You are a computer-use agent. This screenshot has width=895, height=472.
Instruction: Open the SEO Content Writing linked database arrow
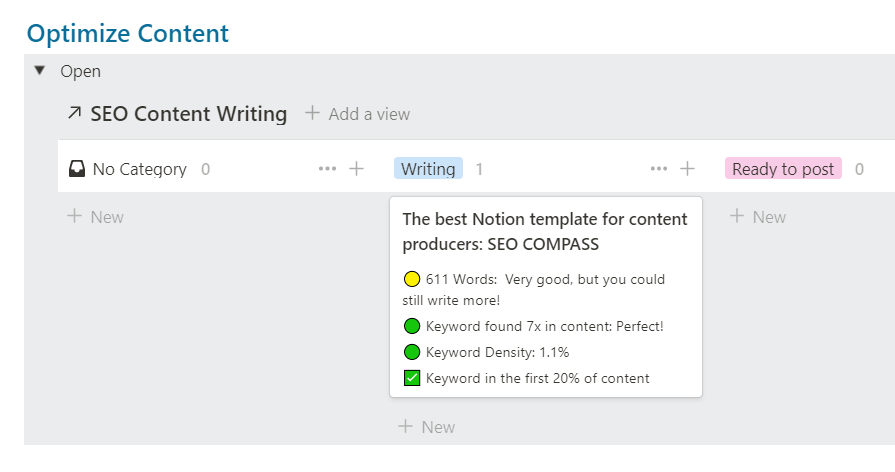click(x=74, y=113)
